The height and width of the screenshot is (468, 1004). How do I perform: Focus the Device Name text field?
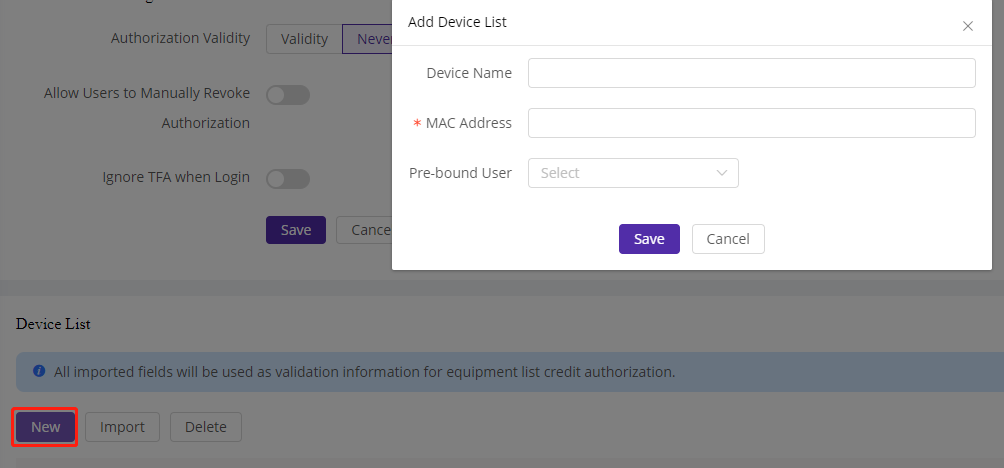751,73
